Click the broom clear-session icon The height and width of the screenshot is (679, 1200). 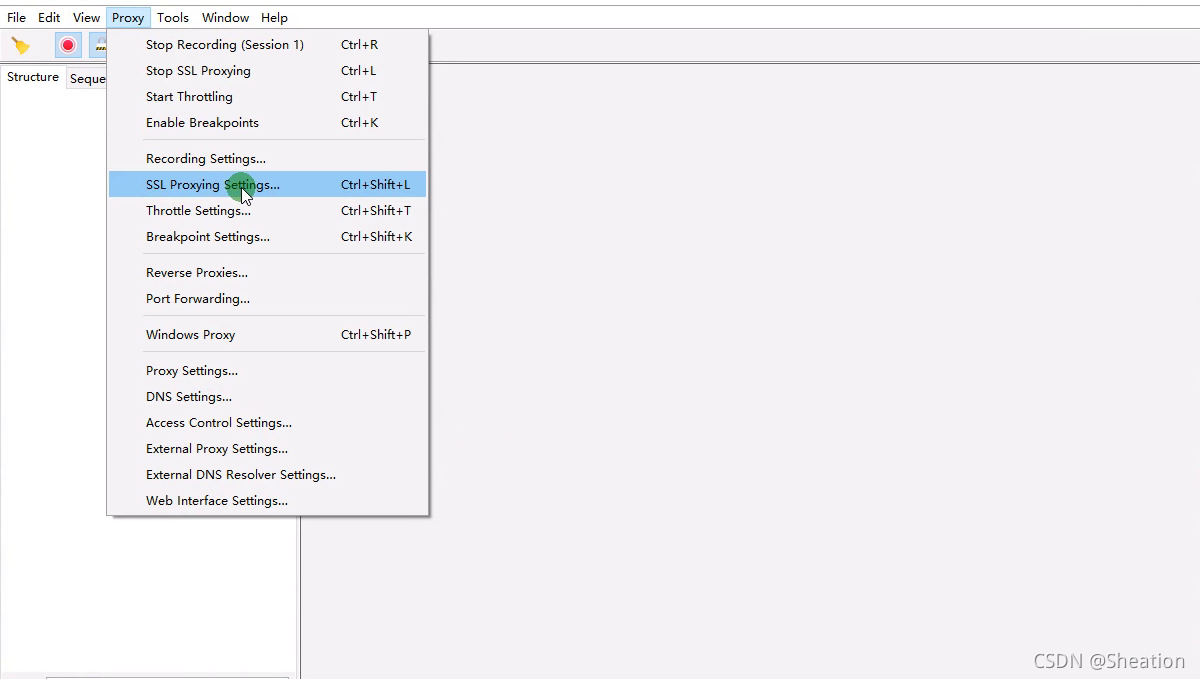coord(20,45)
